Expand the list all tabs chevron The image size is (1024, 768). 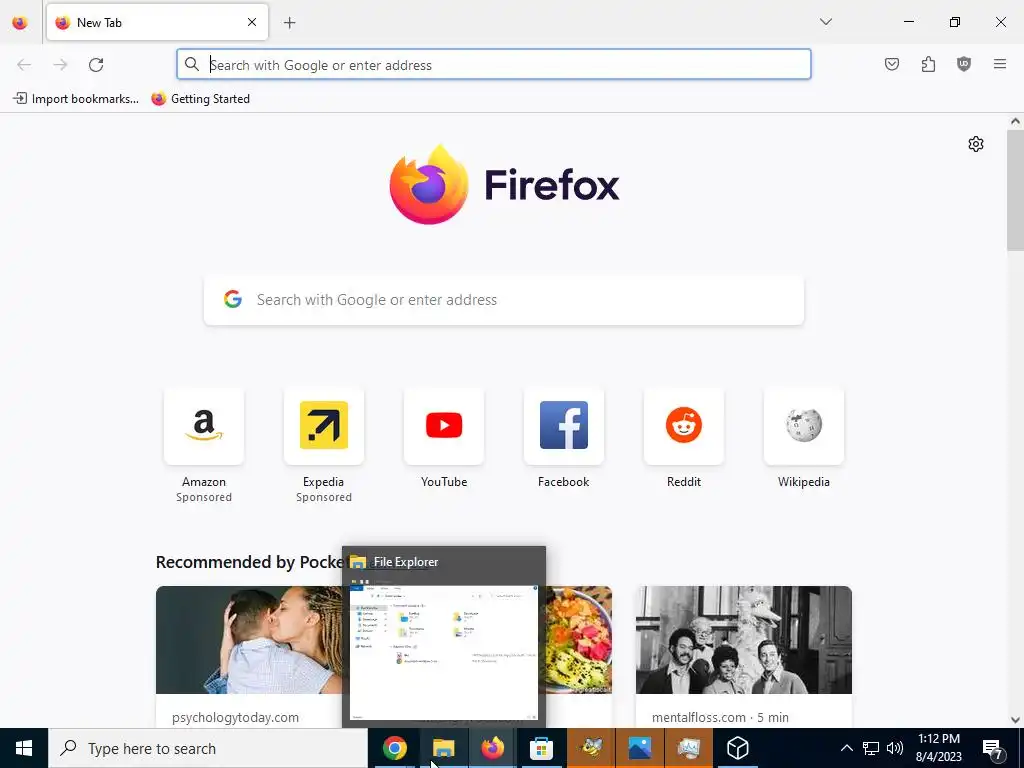click(826, 22)
